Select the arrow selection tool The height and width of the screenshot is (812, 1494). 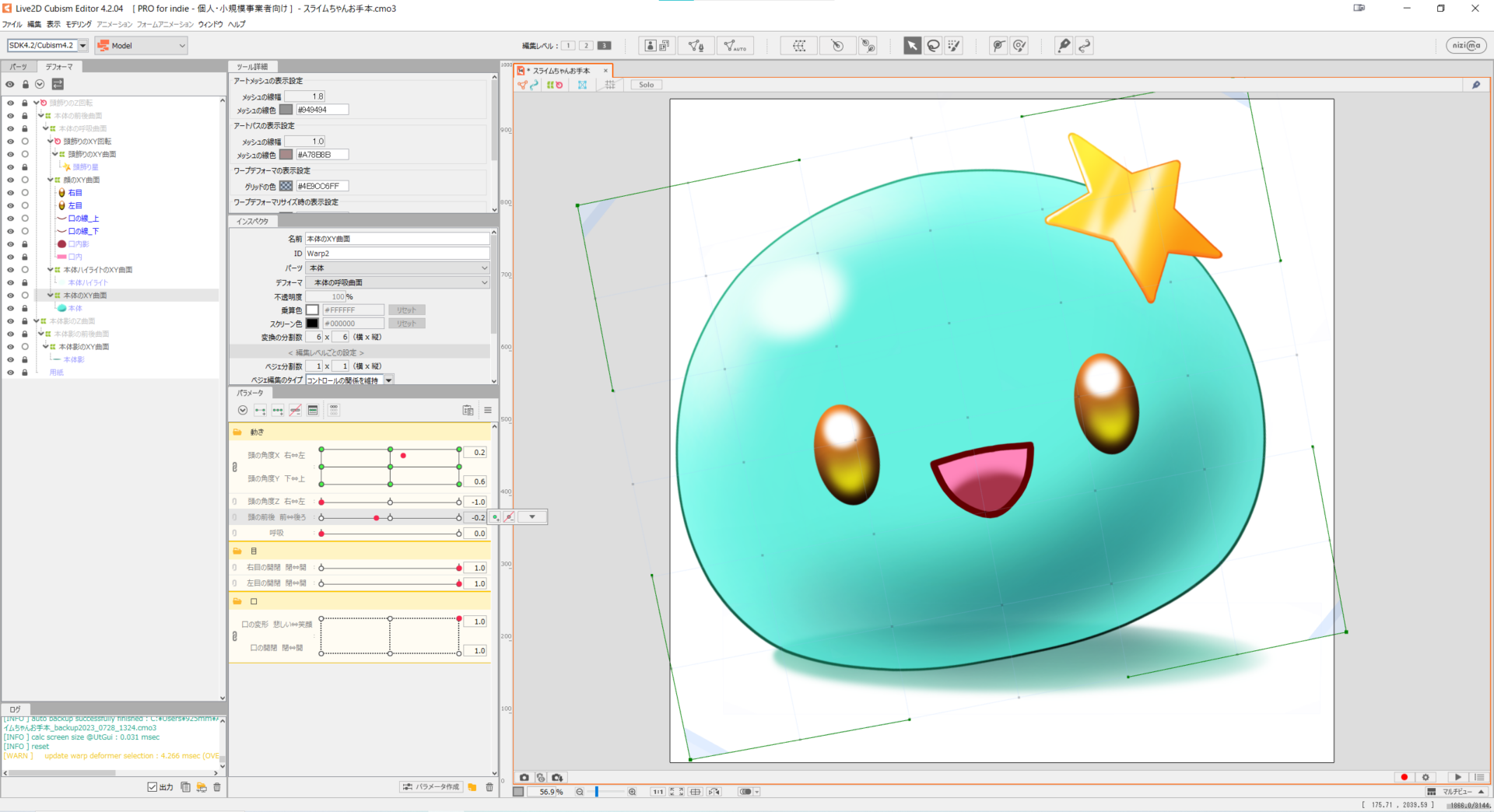pos(911,46)
